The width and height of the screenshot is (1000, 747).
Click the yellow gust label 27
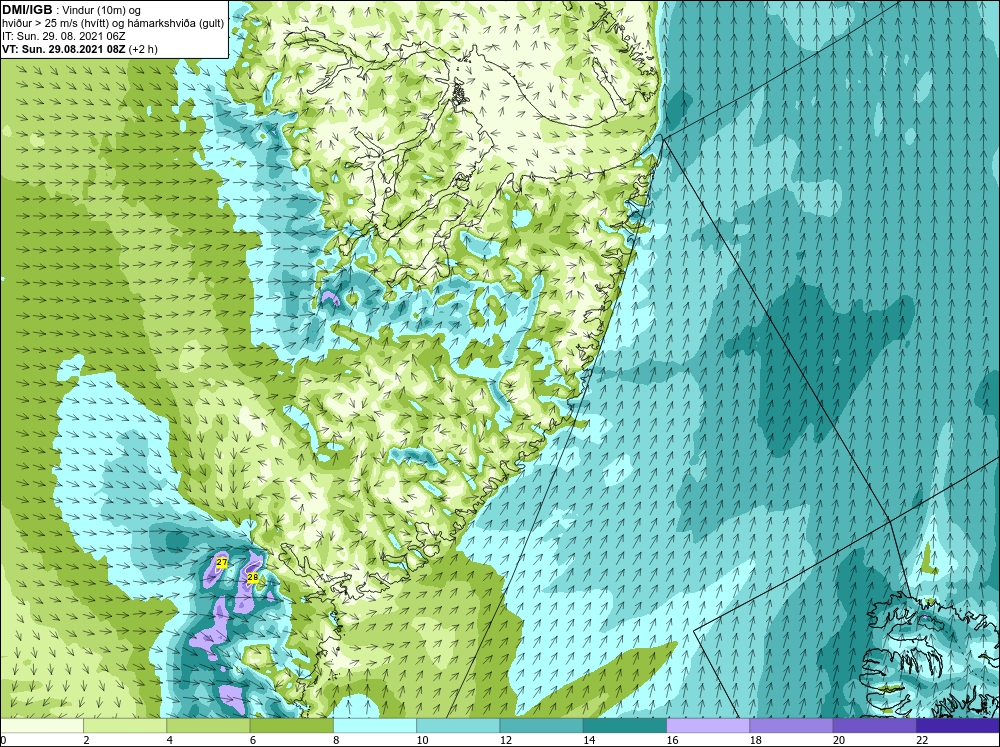click(x=221, y=562)
